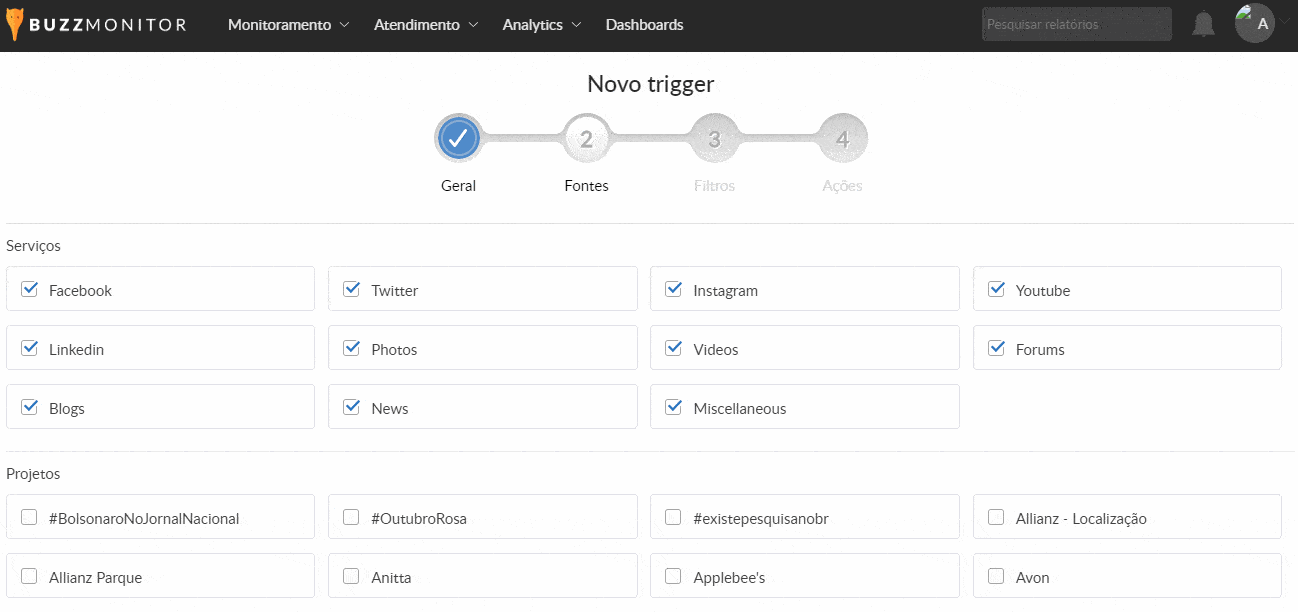Expand the user account chevron
This screenshot has width=1298, height=612.
coord(1284,24)
